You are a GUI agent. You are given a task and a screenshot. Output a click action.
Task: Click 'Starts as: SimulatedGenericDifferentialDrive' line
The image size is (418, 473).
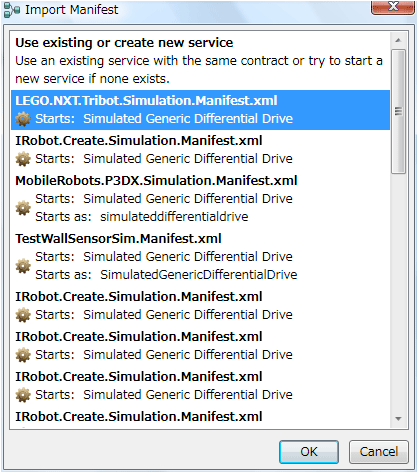coord(166,275)
